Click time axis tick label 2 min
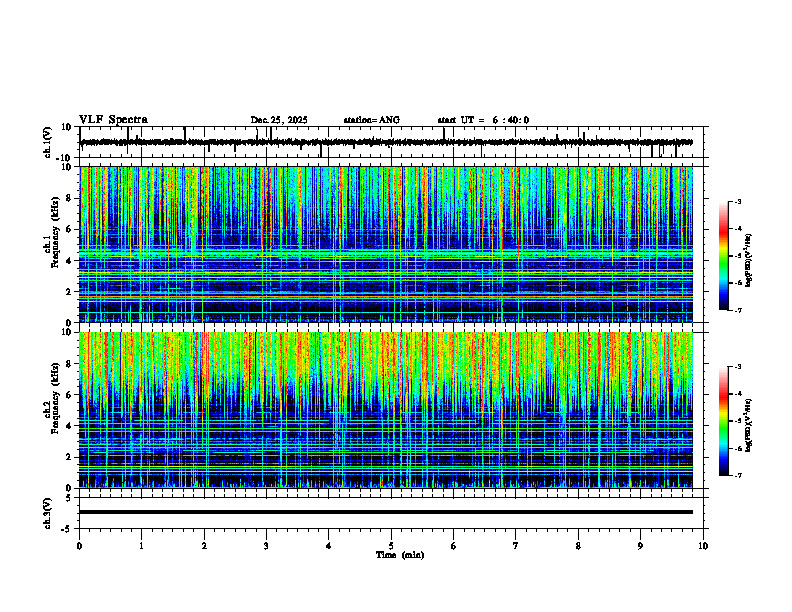792x612 pixels. (x=204, y=546)
